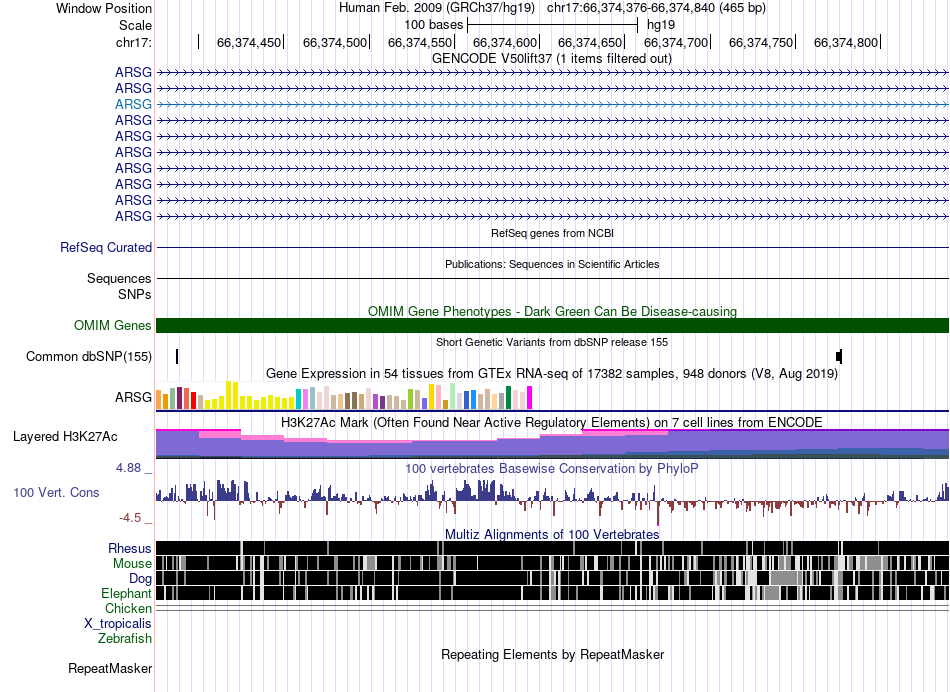Click the dark green OMIM Genes bar
The height and width of the screenshot is (692, 950).
(552, 325)
